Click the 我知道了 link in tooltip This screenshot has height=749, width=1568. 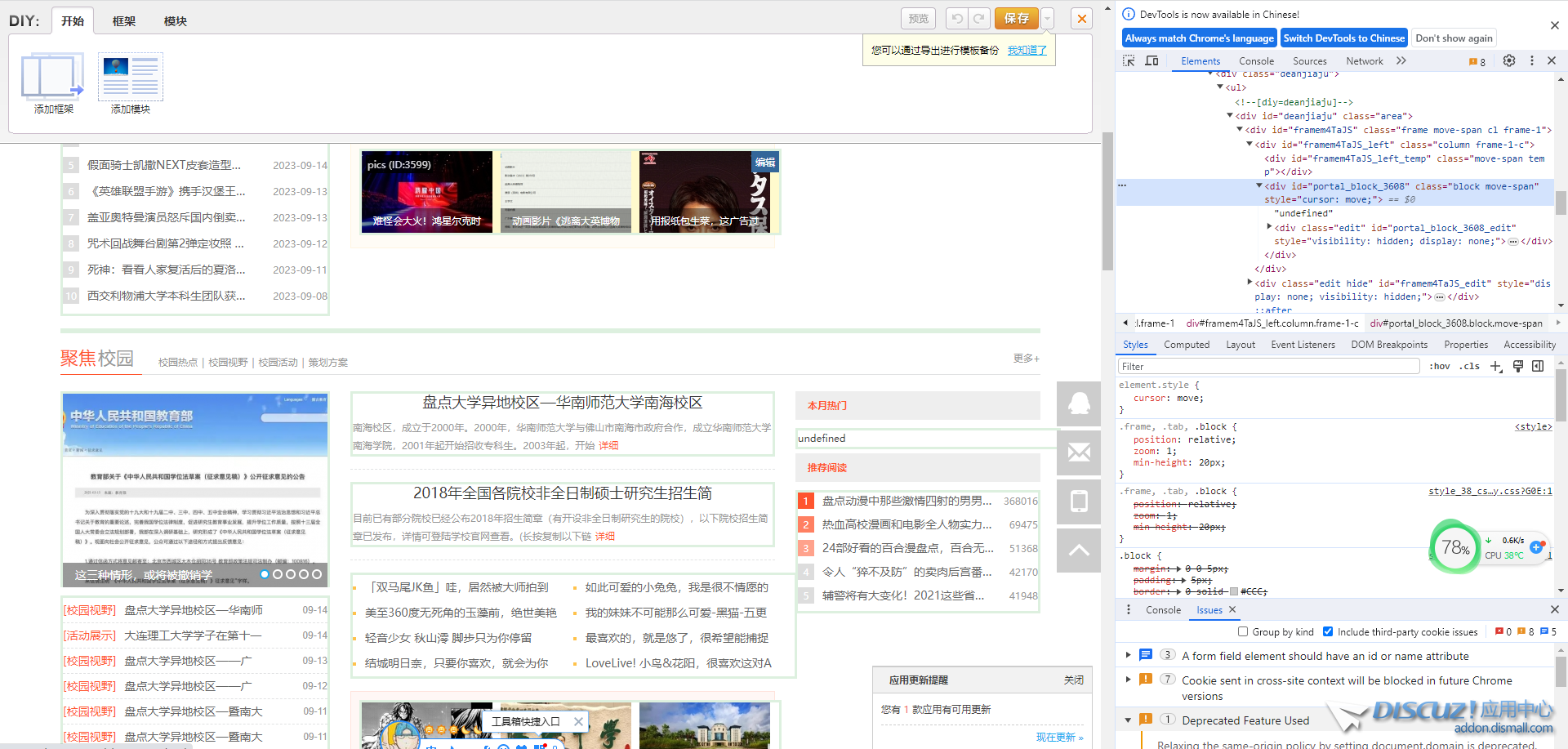[1027, 50]
